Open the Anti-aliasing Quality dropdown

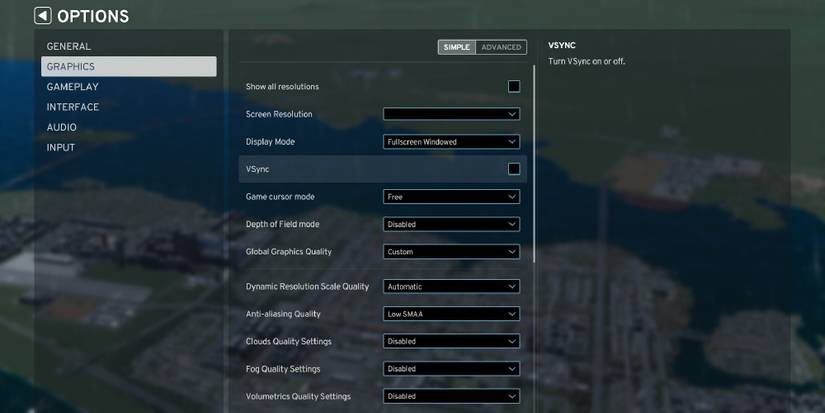tap(451, 314)
